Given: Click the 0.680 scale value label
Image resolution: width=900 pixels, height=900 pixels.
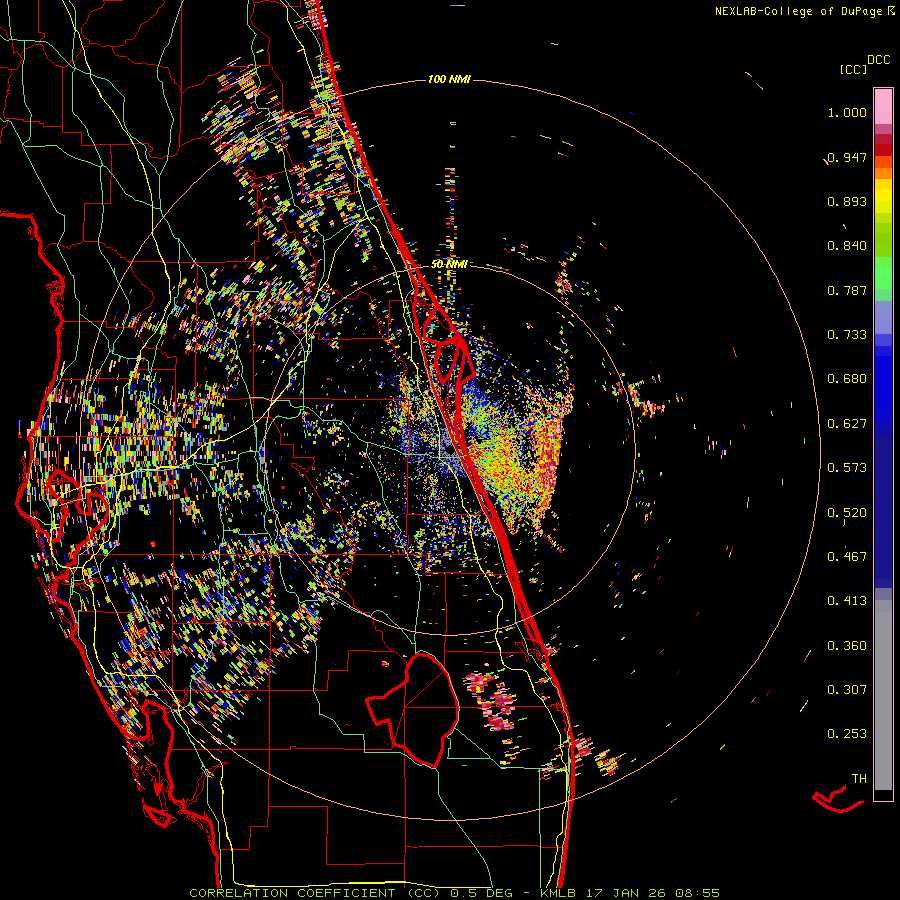Looking at the screenshot, I should (x=847, y=379).
